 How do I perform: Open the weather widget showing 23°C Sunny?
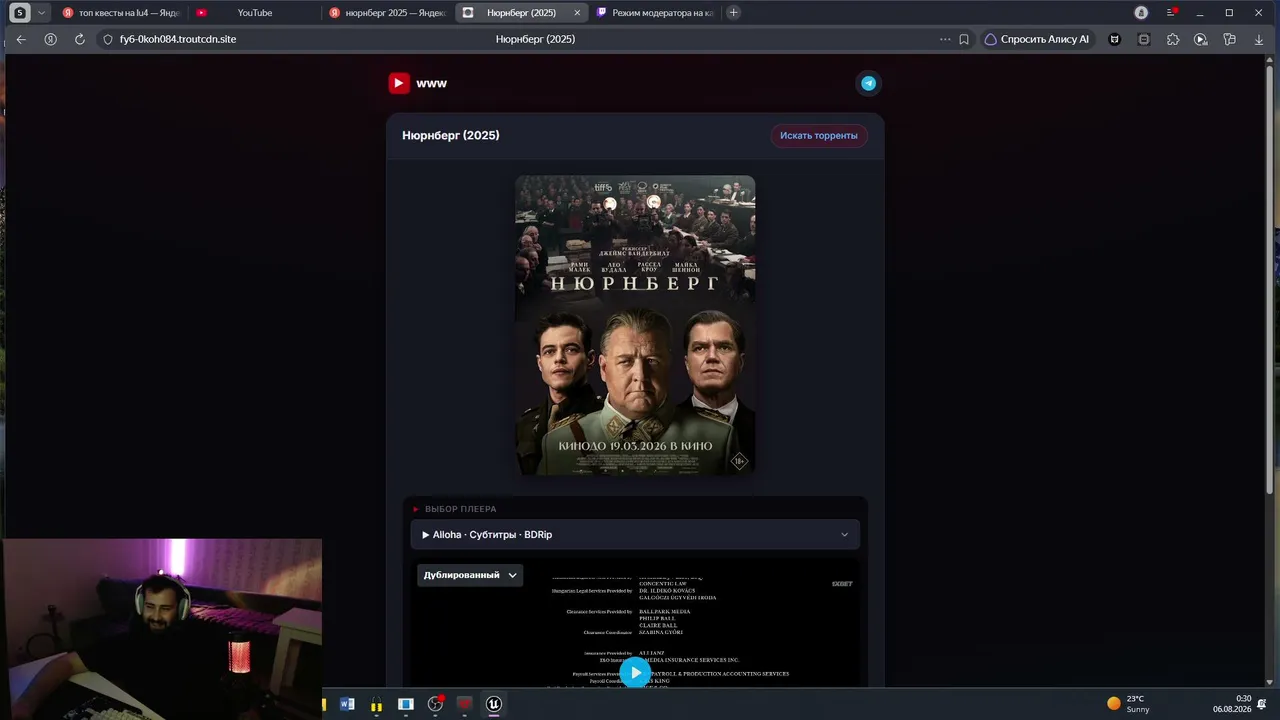tap(1128, 704)
